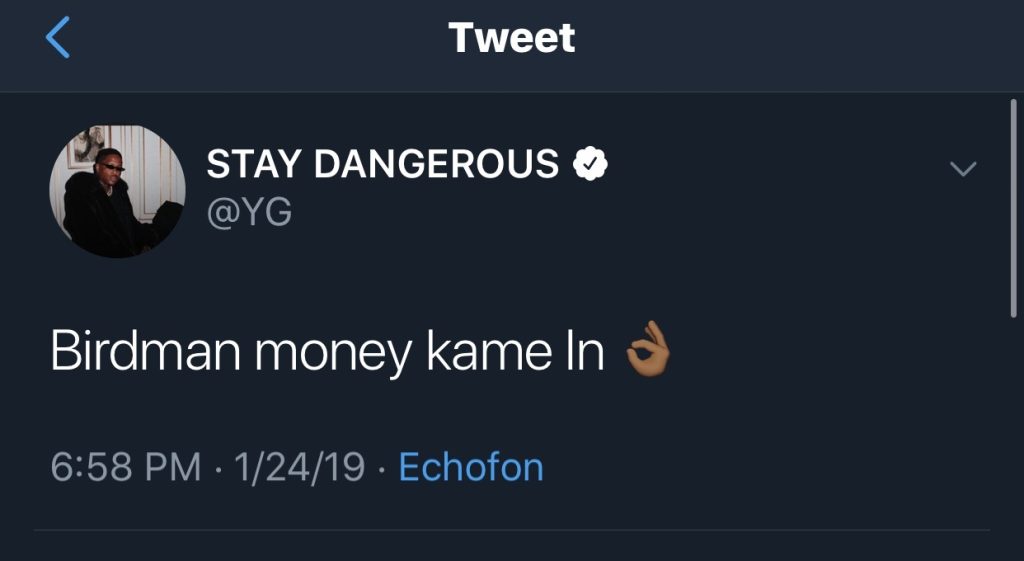The width and height of the screenshot is (1024, 561).
Task: Tap the OK hand emoji
Action: click(x=647, y=350)
